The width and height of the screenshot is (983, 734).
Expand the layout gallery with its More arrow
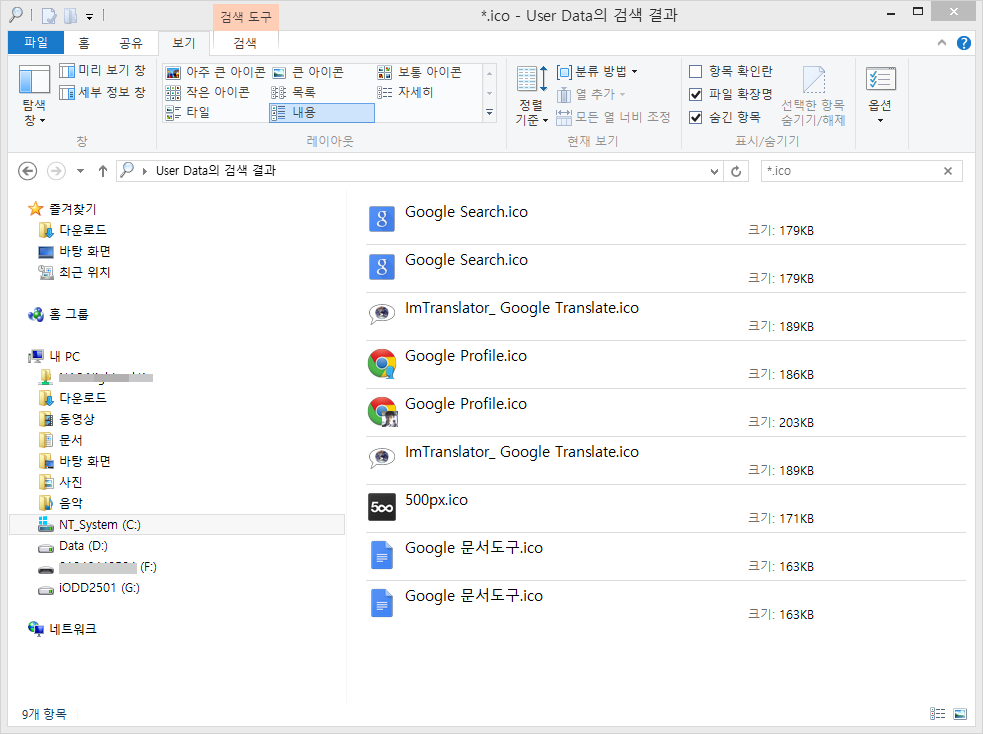490,113
